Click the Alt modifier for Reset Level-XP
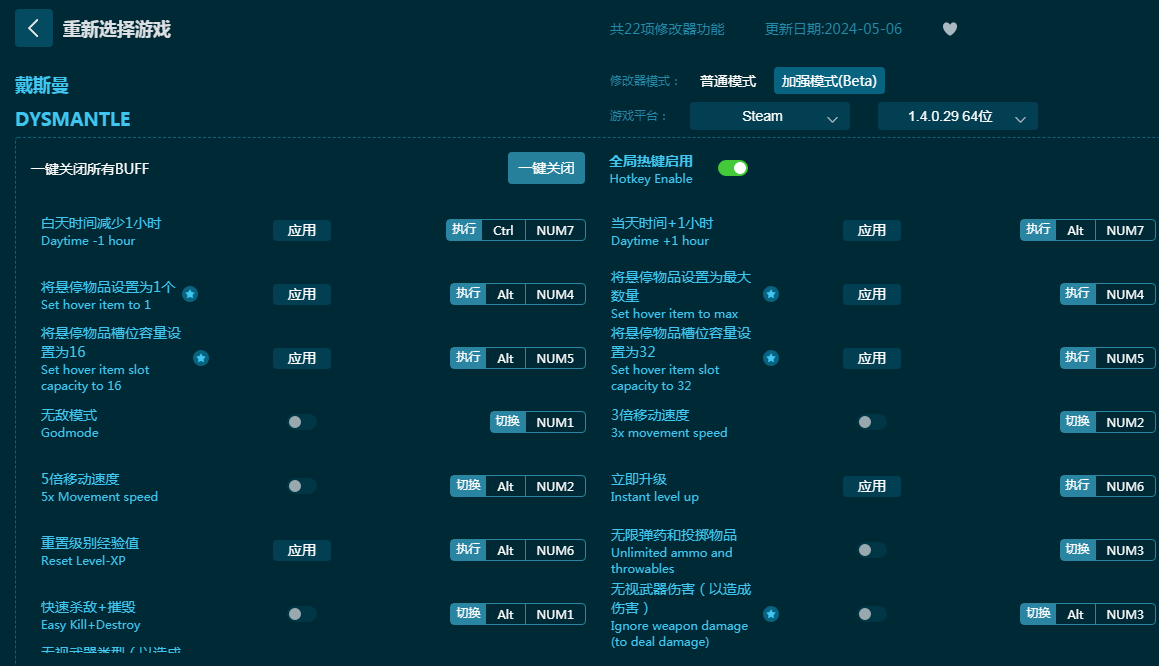The width and height of the screenshot is (1159, 666). pyautogui.click(x=506, y=550)
